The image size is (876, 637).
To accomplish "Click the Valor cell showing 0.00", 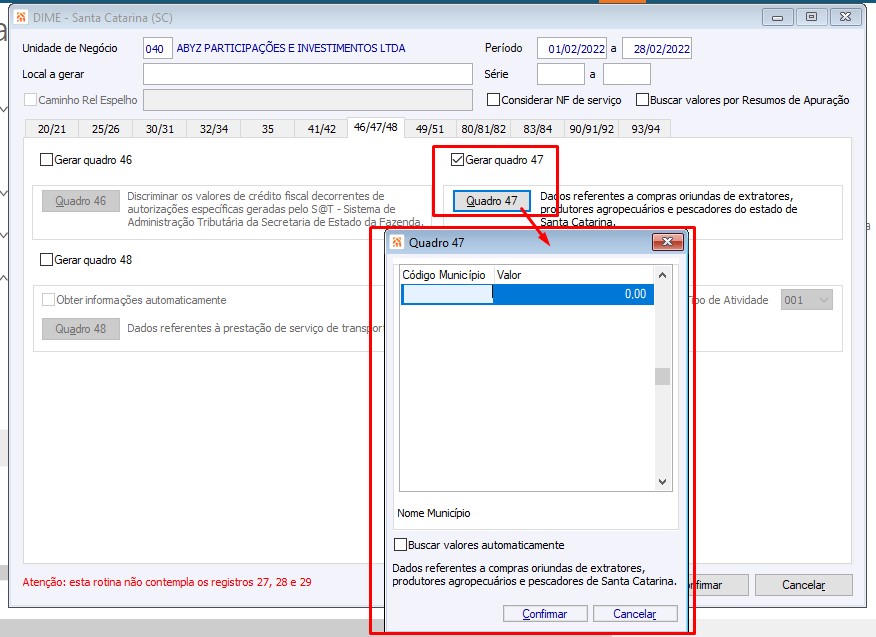I will (573, 294).
